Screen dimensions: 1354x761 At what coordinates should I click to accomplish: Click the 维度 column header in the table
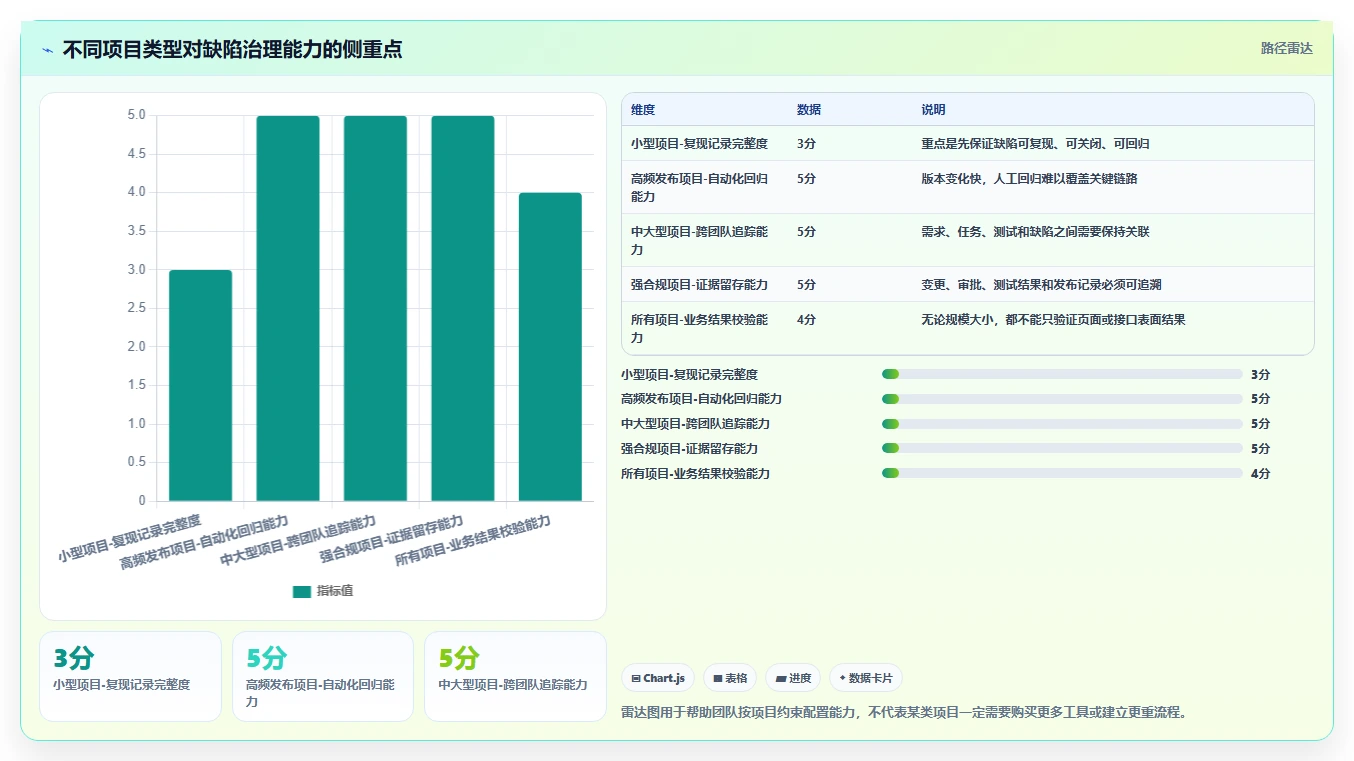pos(643,110)
